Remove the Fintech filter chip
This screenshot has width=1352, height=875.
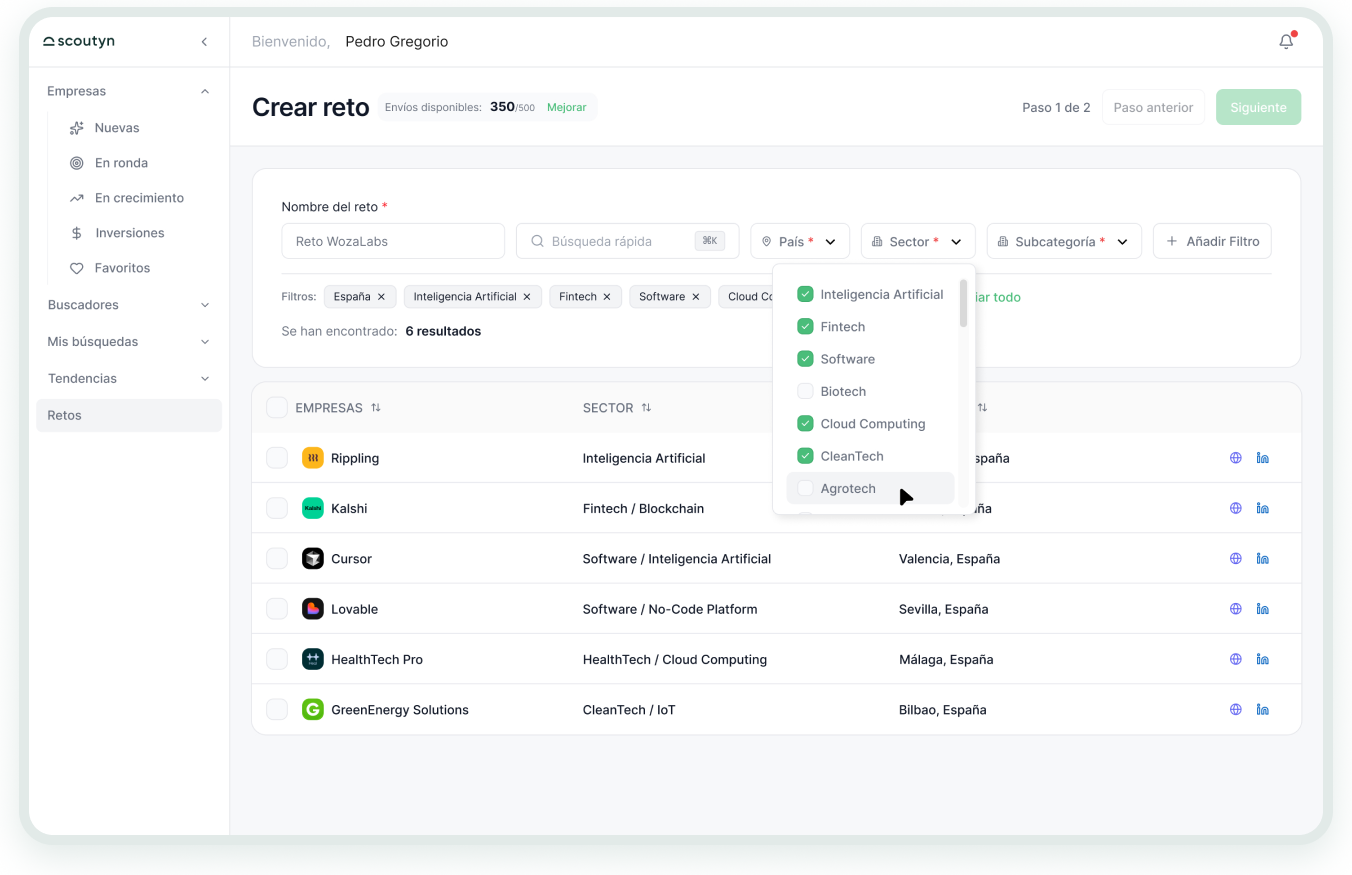click(607, 297)
